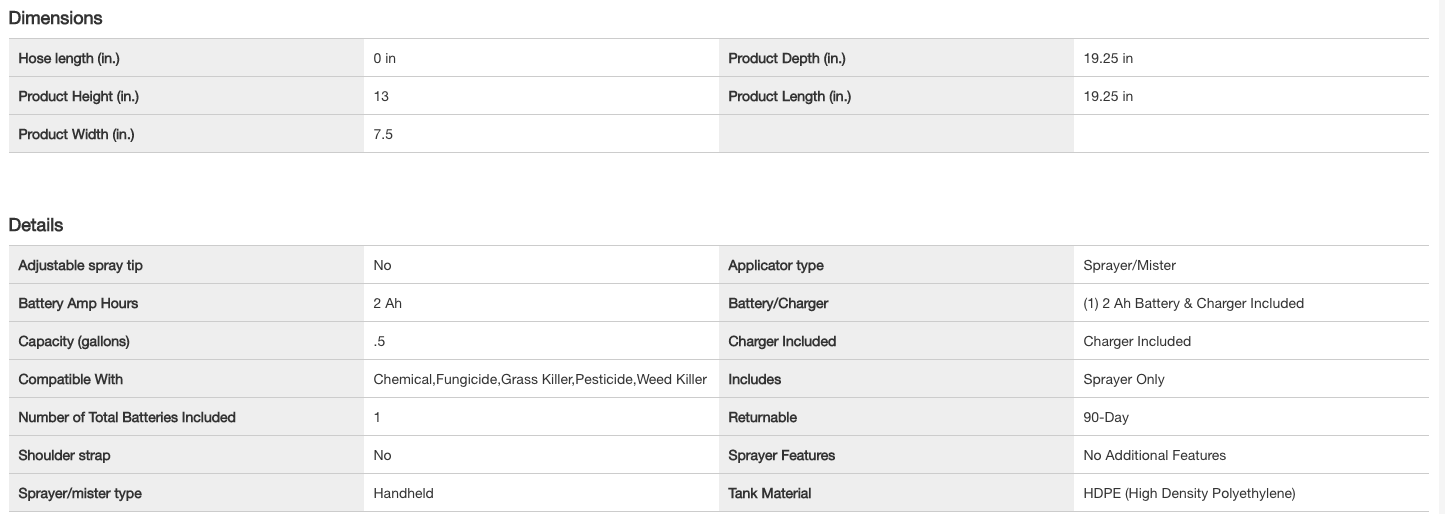Click the No Additional Features value
1445x514 pixels.
point(1154,455)
